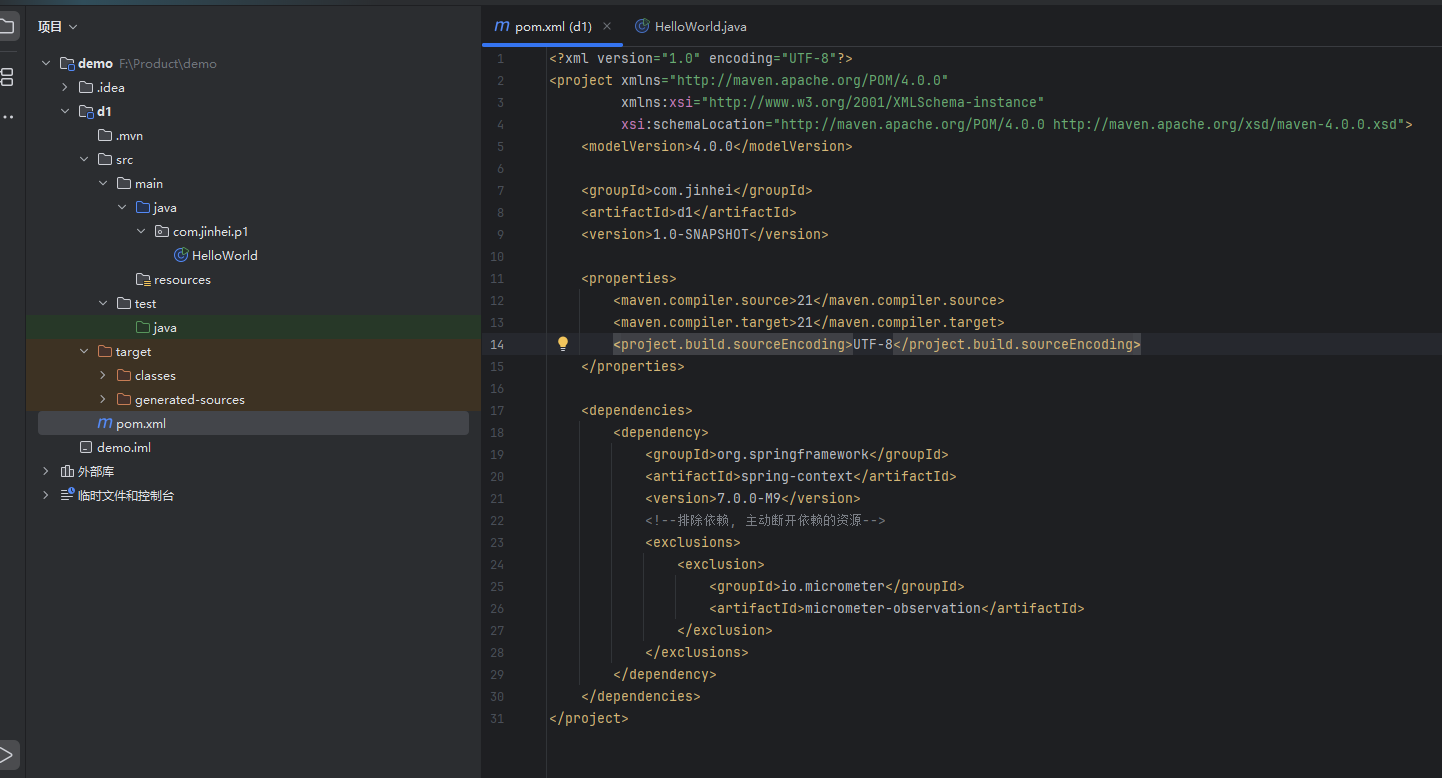1442x778 pixels.
Task: Click the external libraries icon beside 外部库
Action: [x=67, y=471]
